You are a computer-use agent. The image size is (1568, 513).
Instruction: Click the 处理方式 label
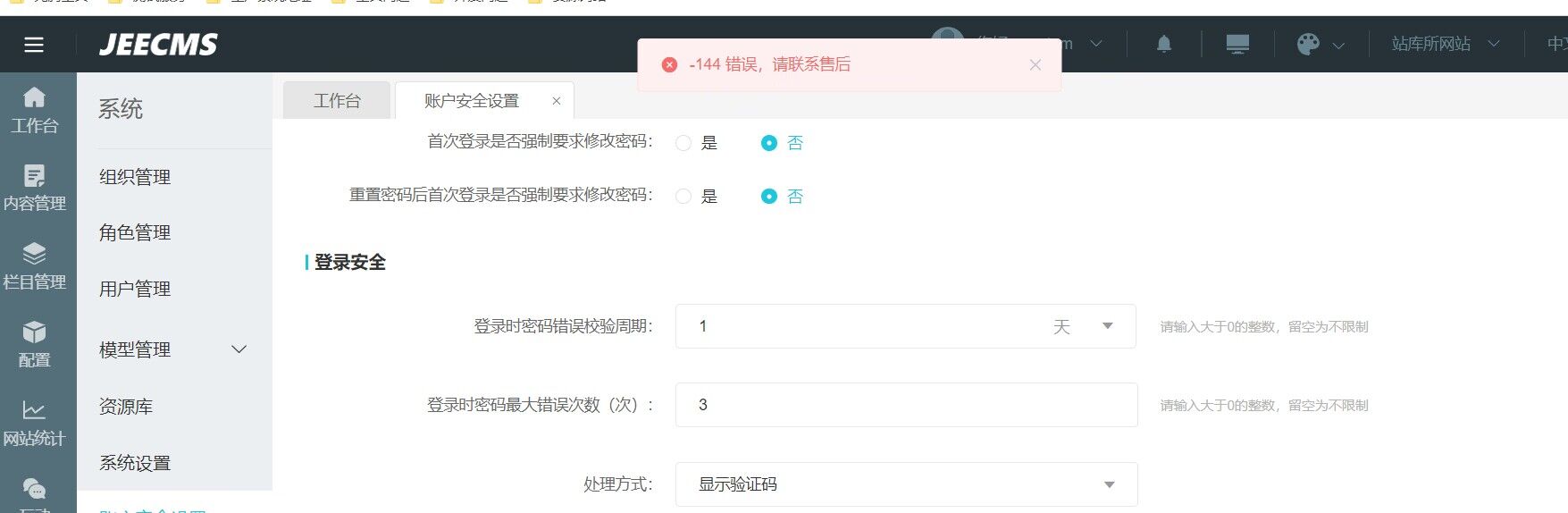[618, 484]
